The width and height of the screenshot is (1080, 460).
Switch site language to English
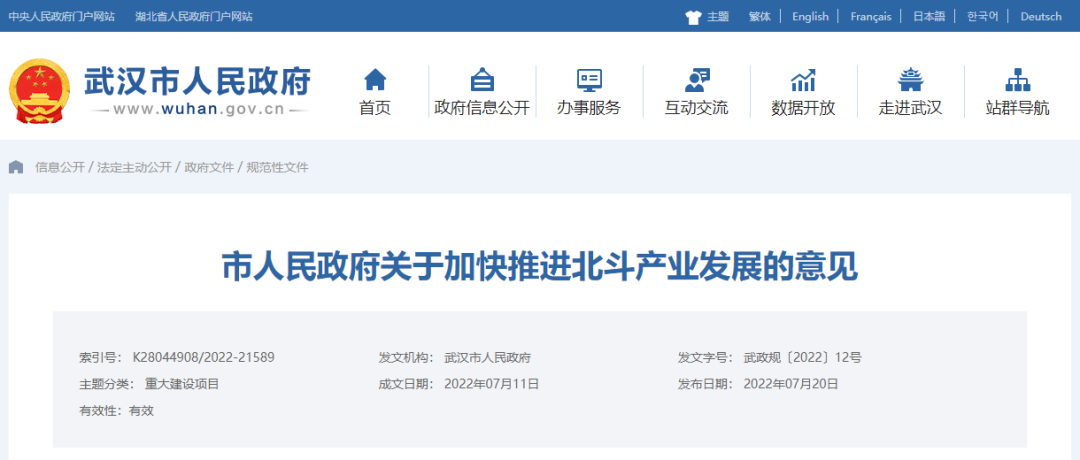[x=810, y=17]
